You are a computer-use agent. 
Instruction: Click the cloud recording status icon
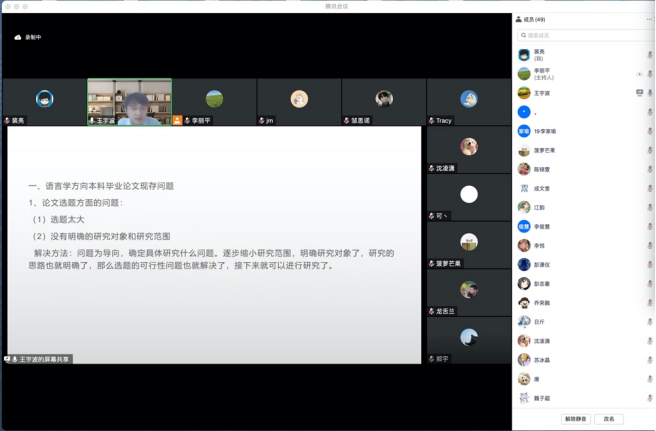[x=18, y=37]
